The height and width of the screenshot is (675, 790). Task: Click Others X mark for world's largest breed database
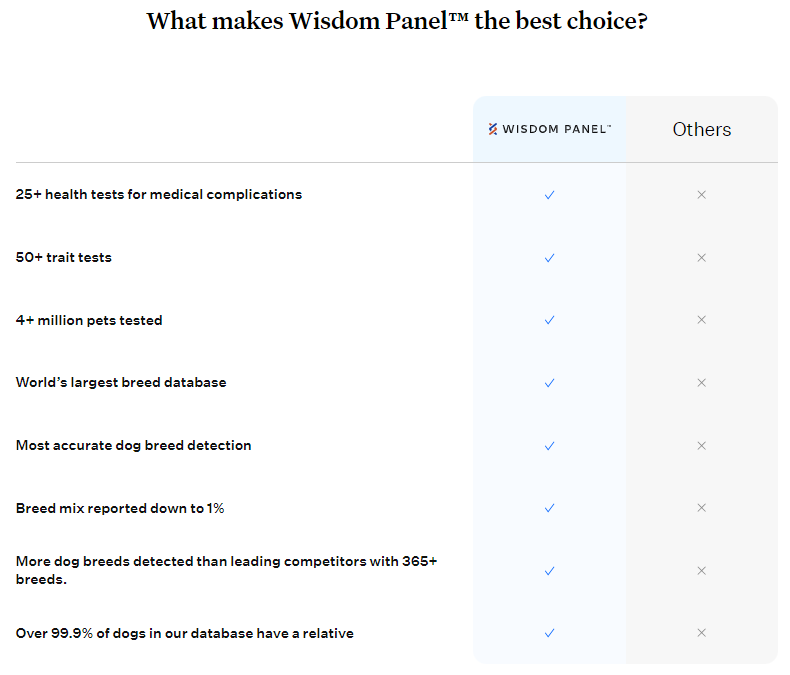701,383
